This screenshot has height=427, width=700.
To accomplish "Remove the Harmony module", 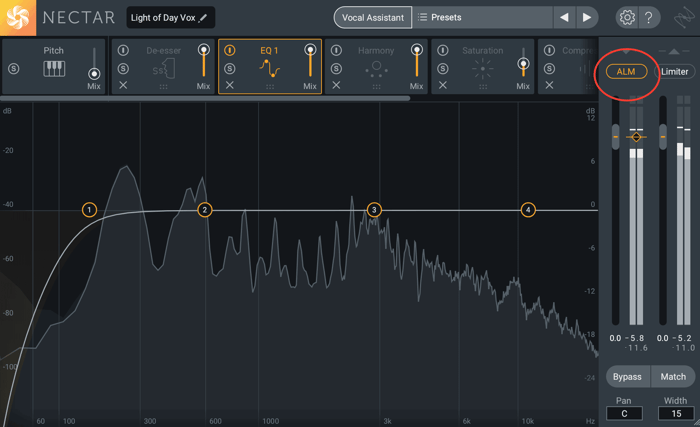I will [x=336, y=85].
